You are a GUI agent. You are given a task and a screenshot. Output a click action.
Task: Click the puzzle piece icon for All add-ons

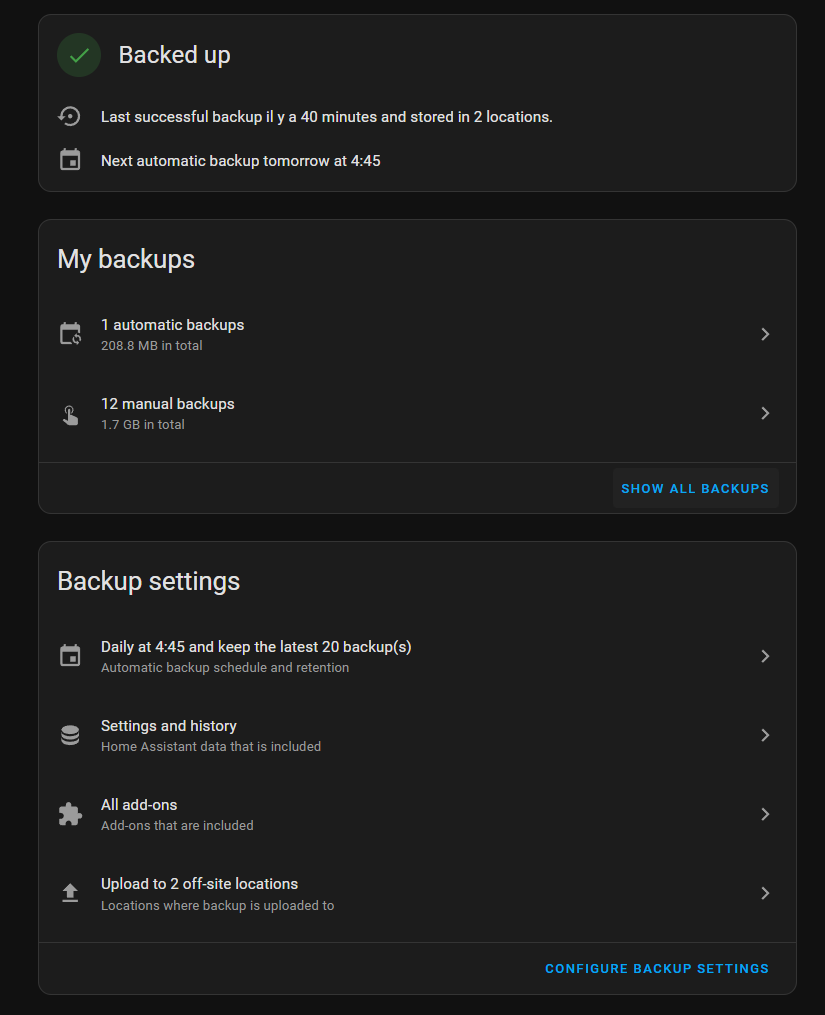point(70,814)
